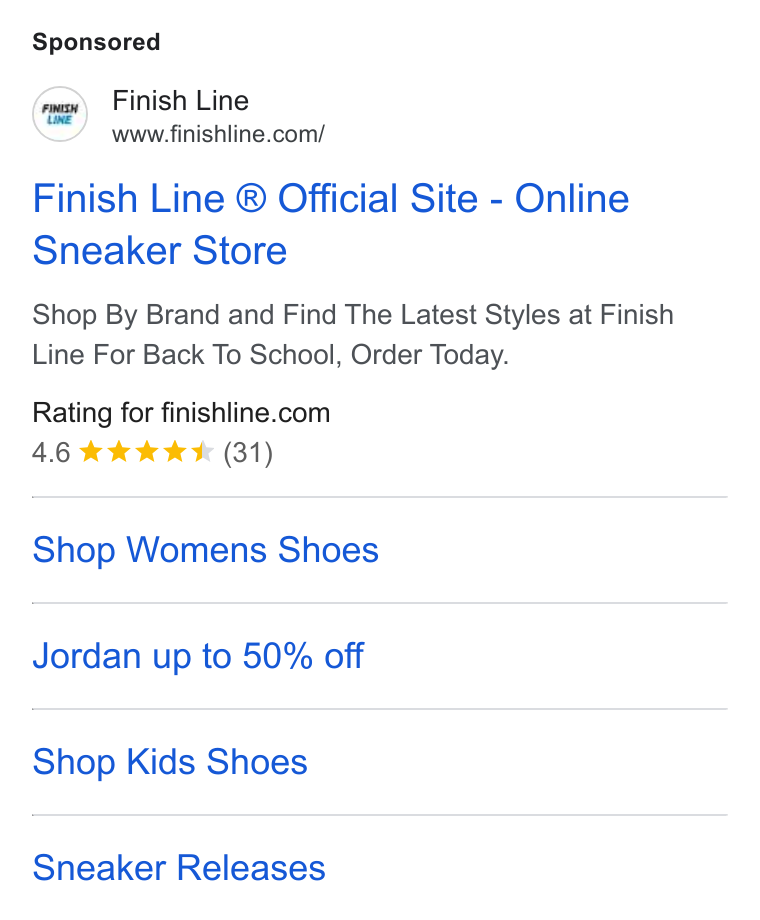
Task: Open the Sneaker Releases sitelink
Action: pyautogui.click(x=178, y=868)
